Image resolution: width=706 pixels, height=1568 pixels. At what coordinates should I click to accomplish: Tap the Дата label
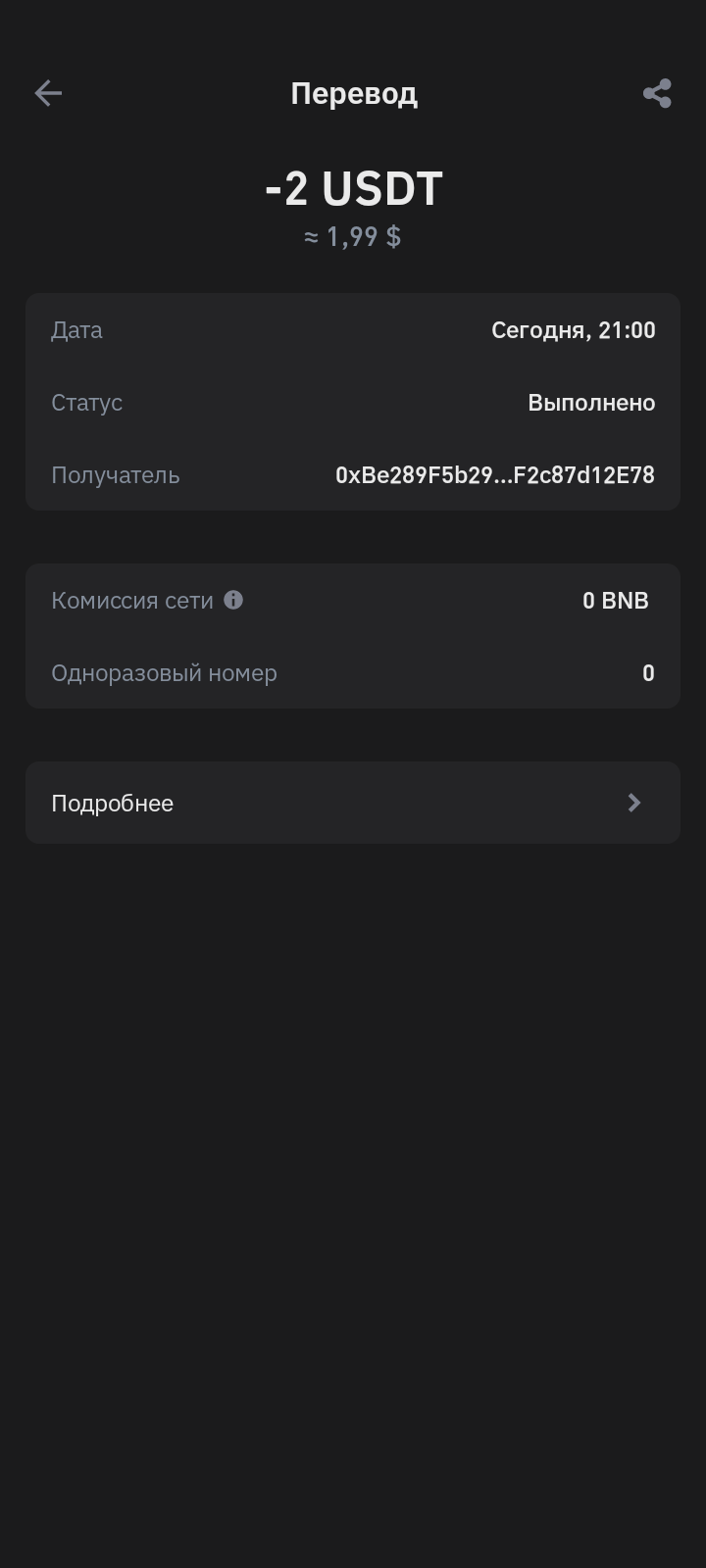[x=76, y=330]
